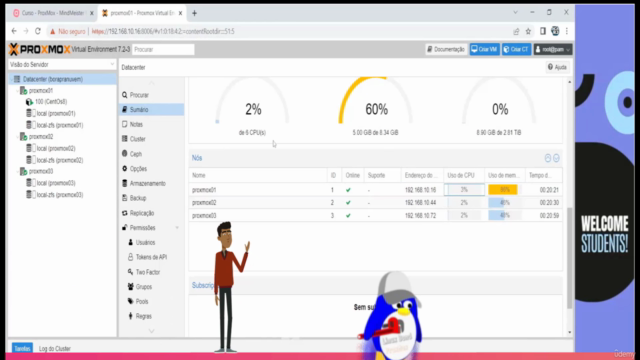Select local (proxmox02) storage in tree

[x=56, y=149]
